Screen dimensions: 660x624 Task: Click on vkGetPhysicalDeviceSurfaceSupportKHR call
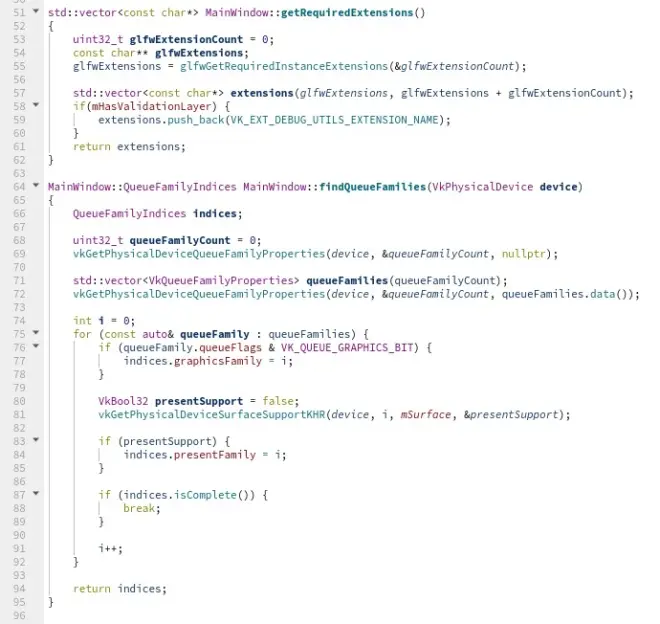point(212,415)
